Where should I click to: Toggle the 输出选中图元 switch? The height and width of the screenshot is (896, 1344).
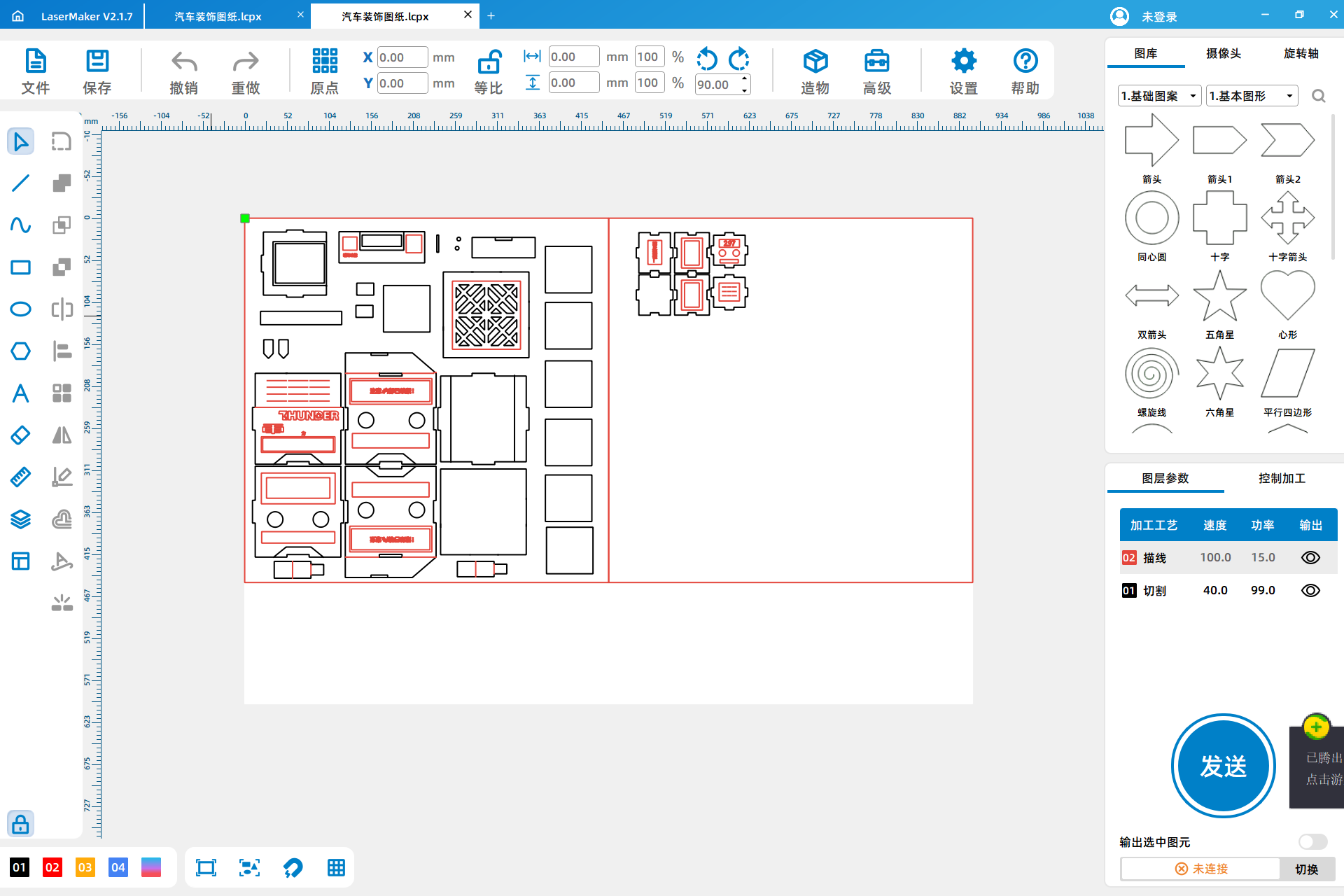tap(1312, 841)
